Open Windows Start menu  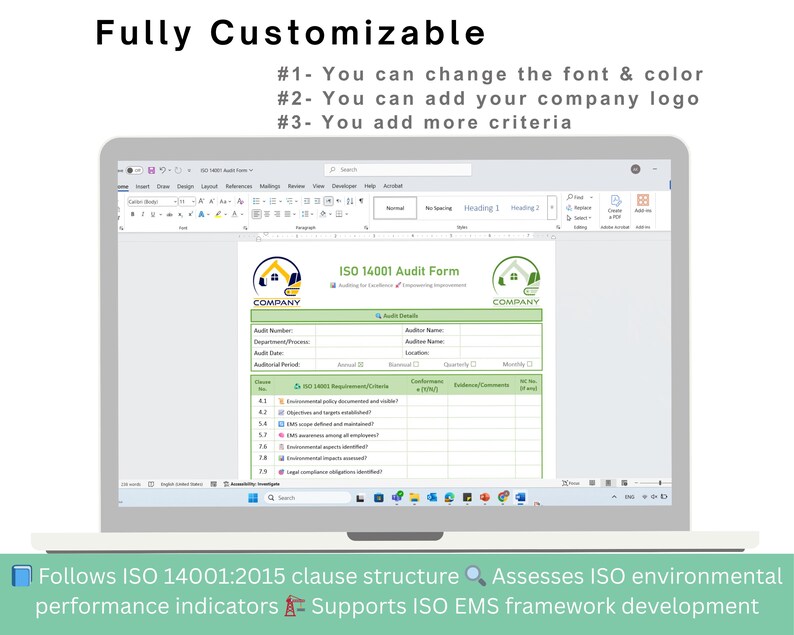coord(253,498)
